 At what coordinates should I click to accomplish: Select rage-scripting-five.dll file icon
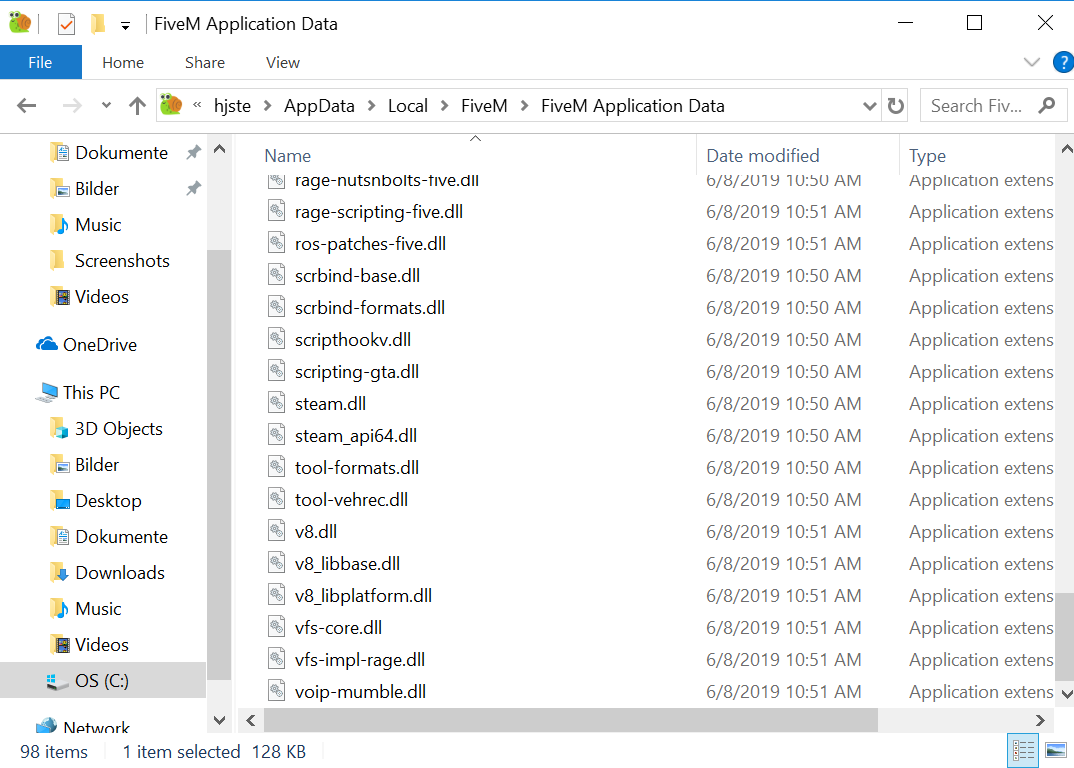pyautogui.click(x=277, y=211)
